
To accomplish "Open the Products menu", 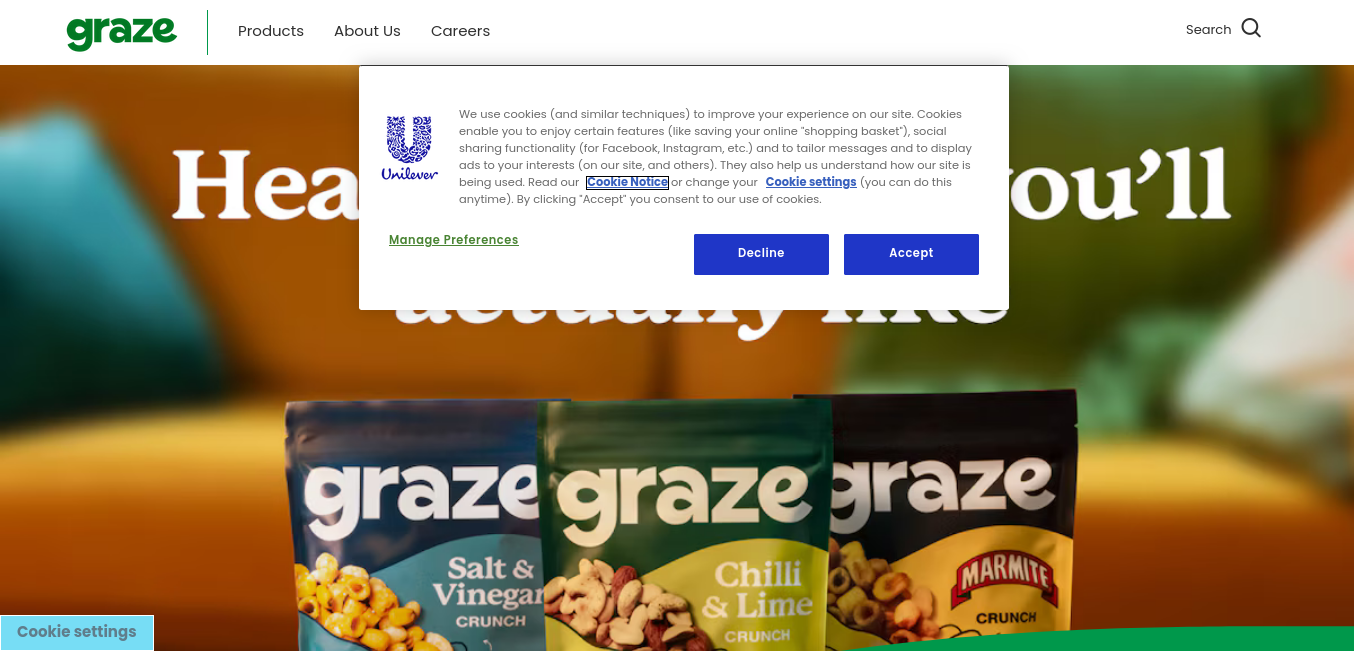I will (x=271, y=31).
